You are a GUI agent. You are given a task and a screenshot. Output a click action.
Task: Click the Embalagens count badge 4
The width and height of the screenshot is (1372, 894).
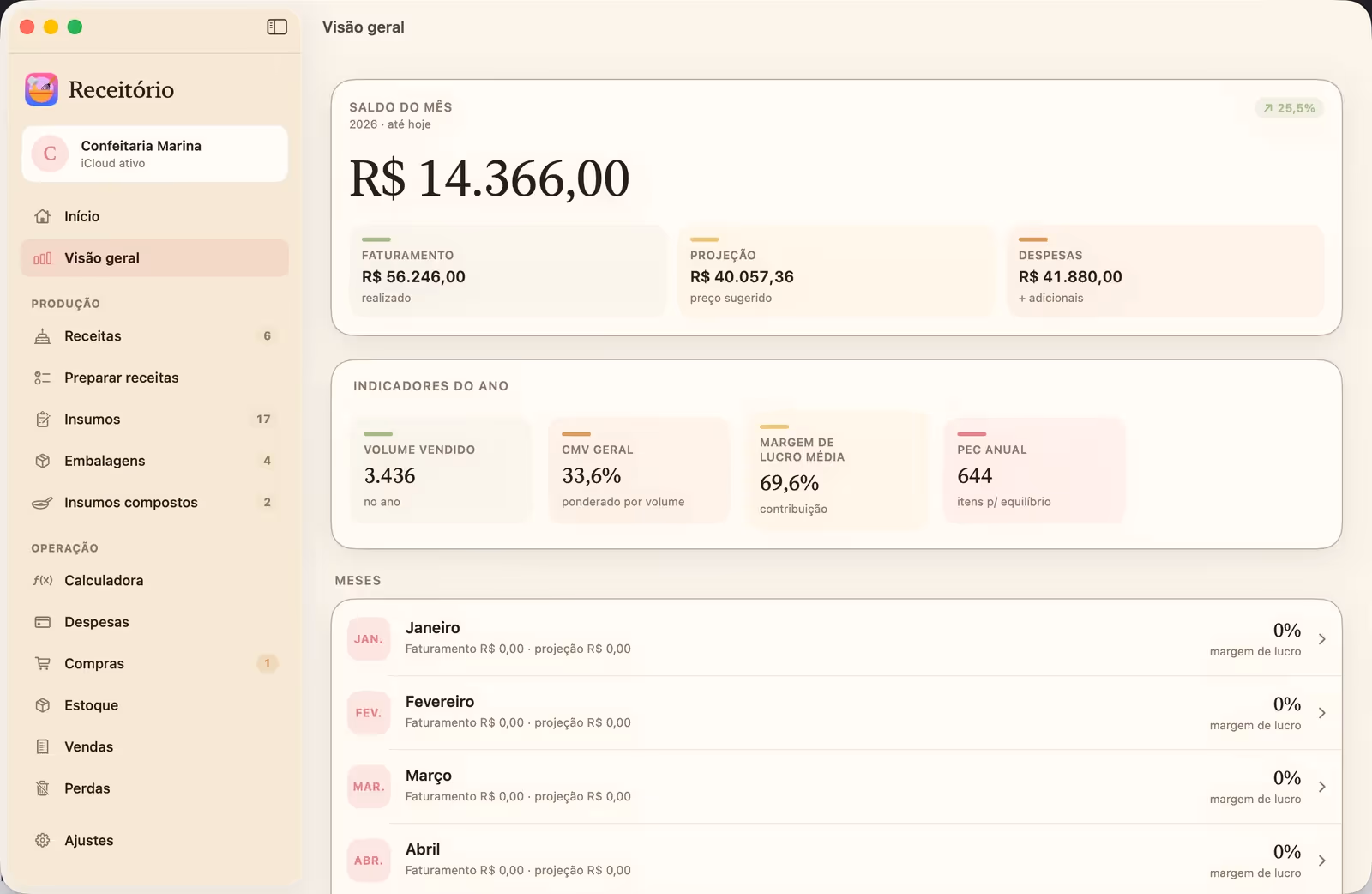[x=268, y=461]
